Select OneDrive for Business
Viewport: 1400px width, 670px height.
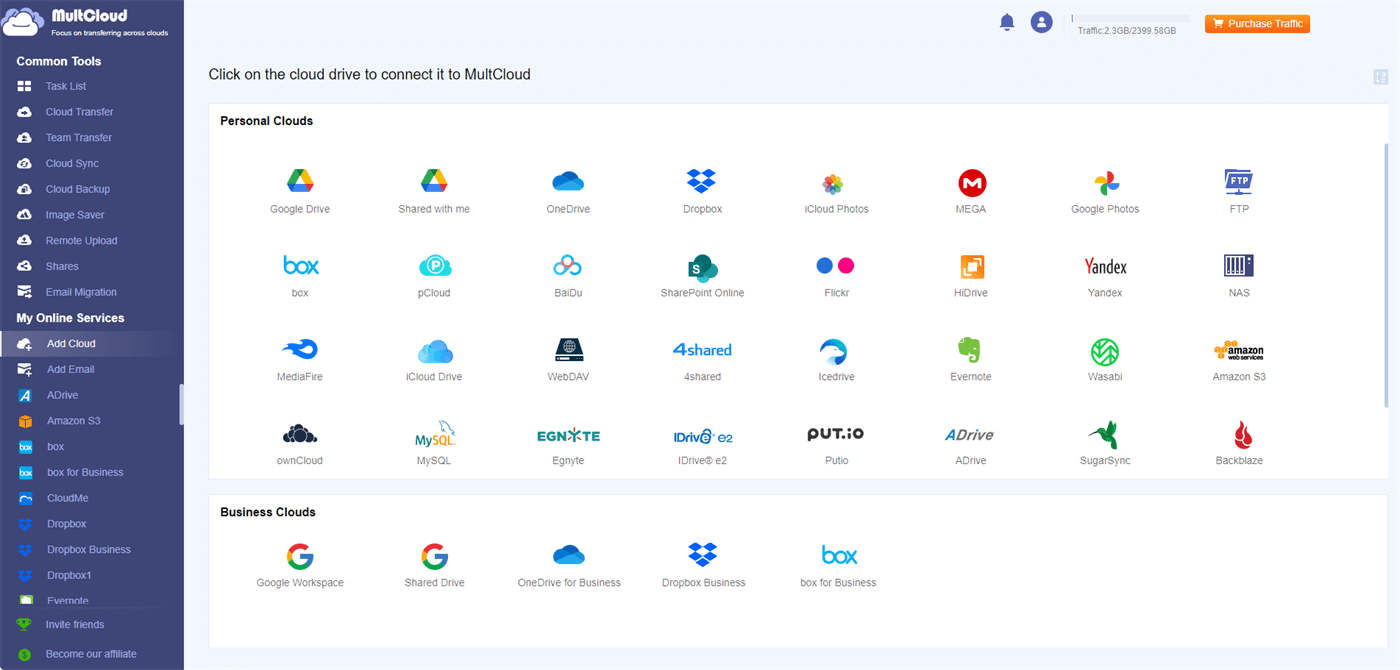click(x=568, y=565)
